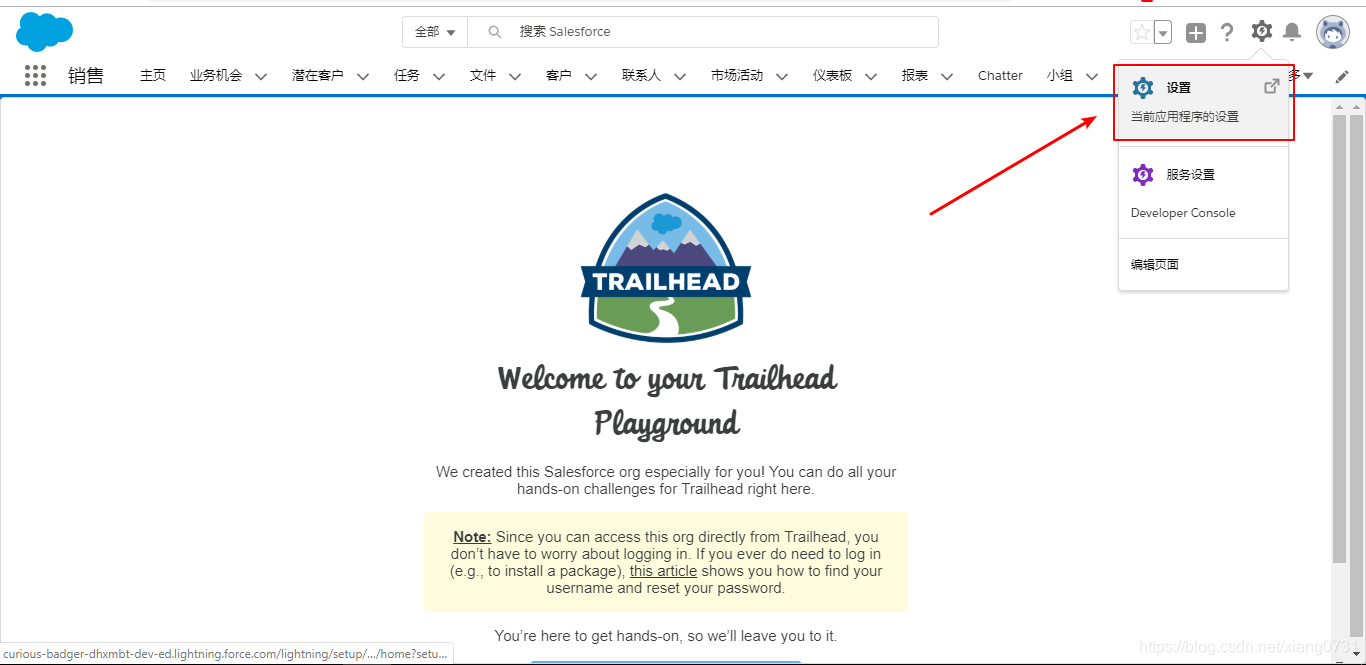Open the help question mark icon

tap(1227, 33)
